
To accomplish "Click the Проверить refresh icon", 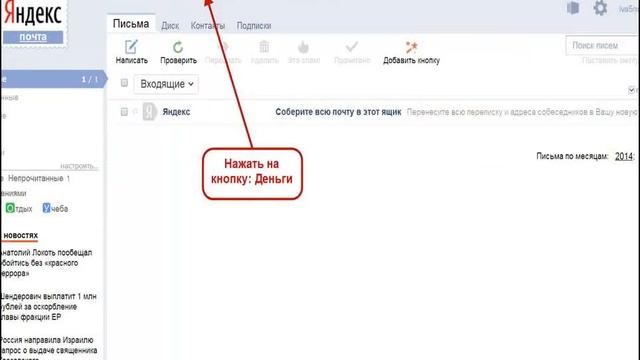I will tap(178, 47).
